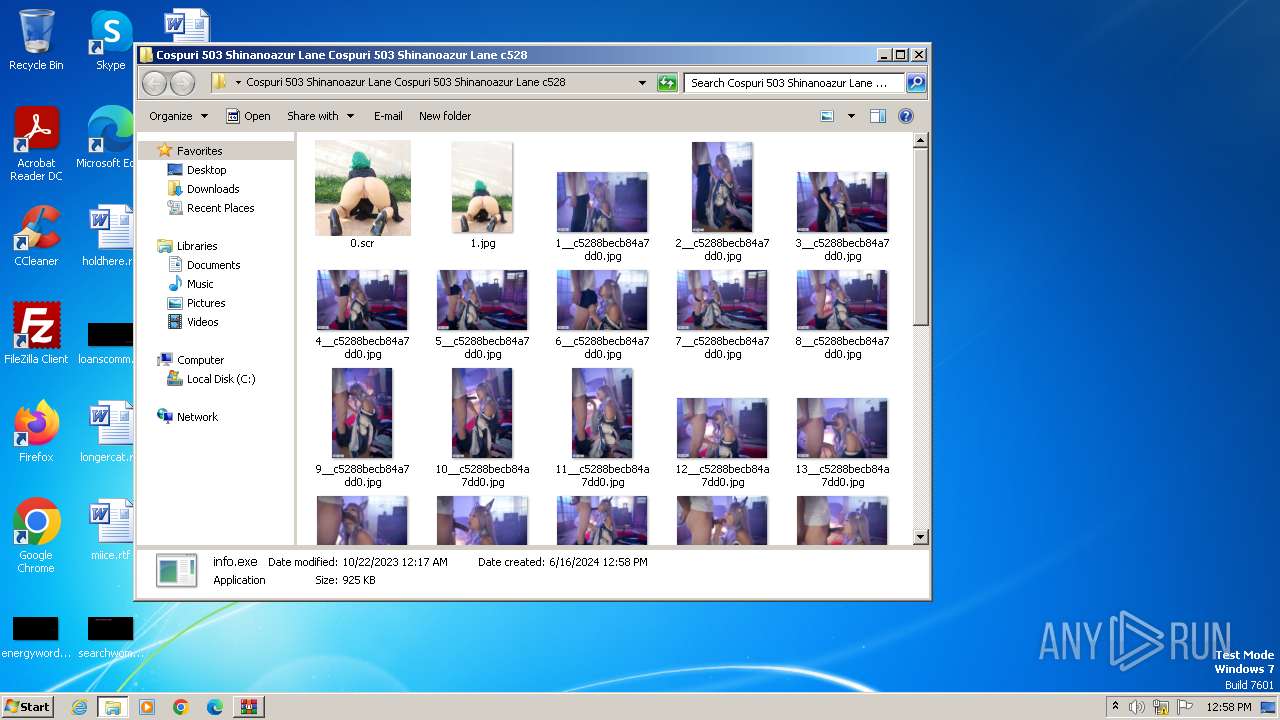Open Internet Explorer from the taskbar
Screen dimensions: 1280x720
(79, 707)
